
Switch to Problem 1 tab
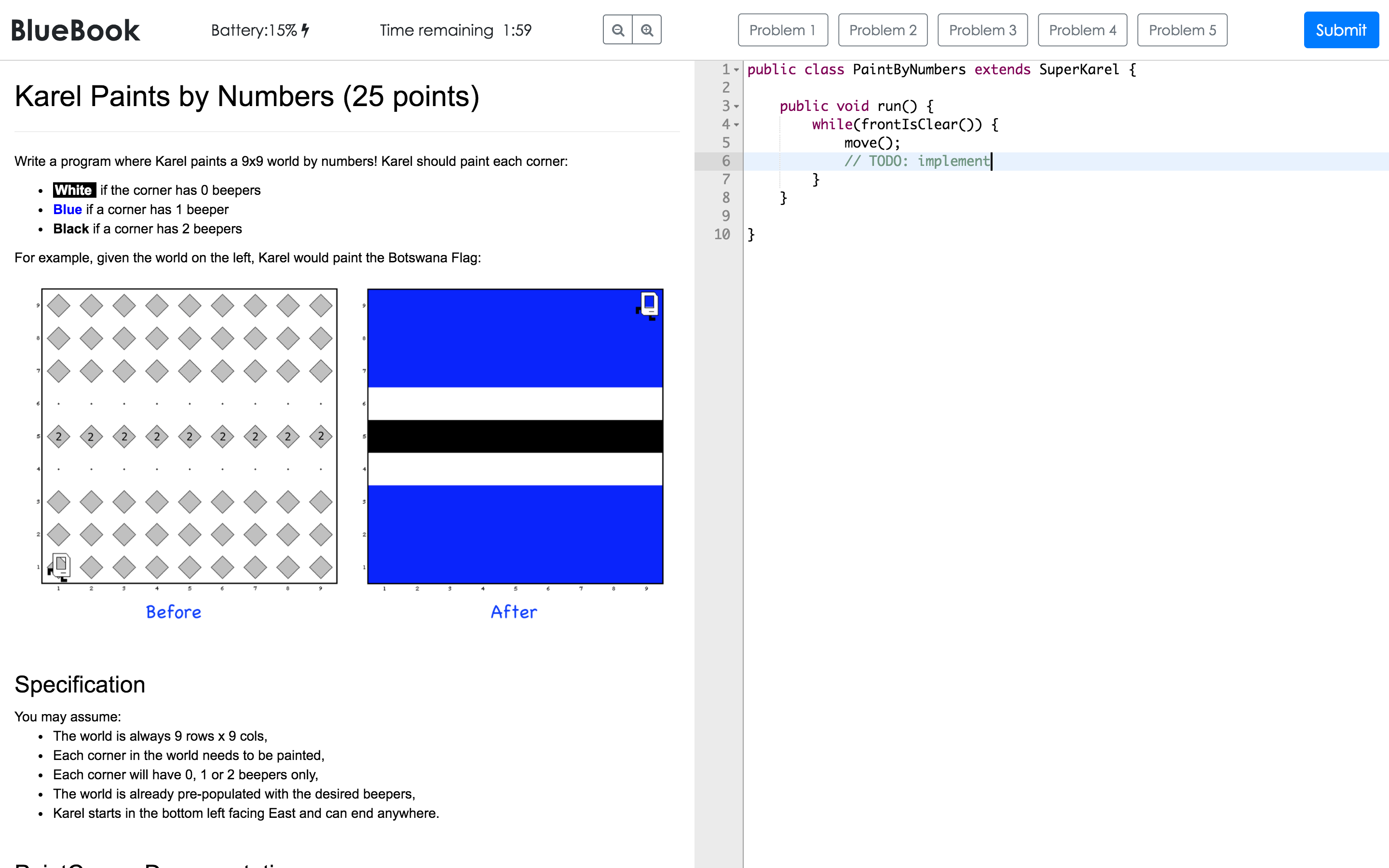[782, 30]
